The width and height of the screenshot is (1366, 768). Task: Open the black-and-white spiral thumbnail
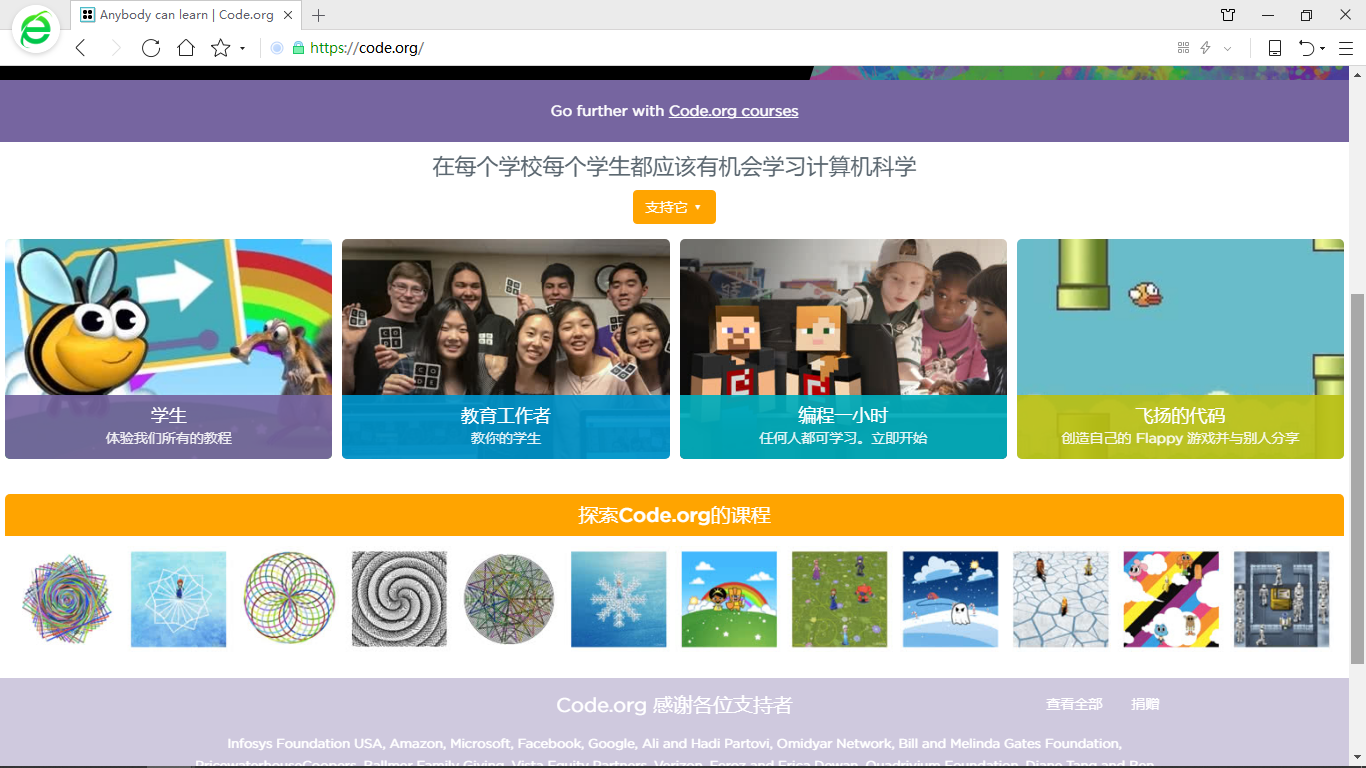click(399, 599)
